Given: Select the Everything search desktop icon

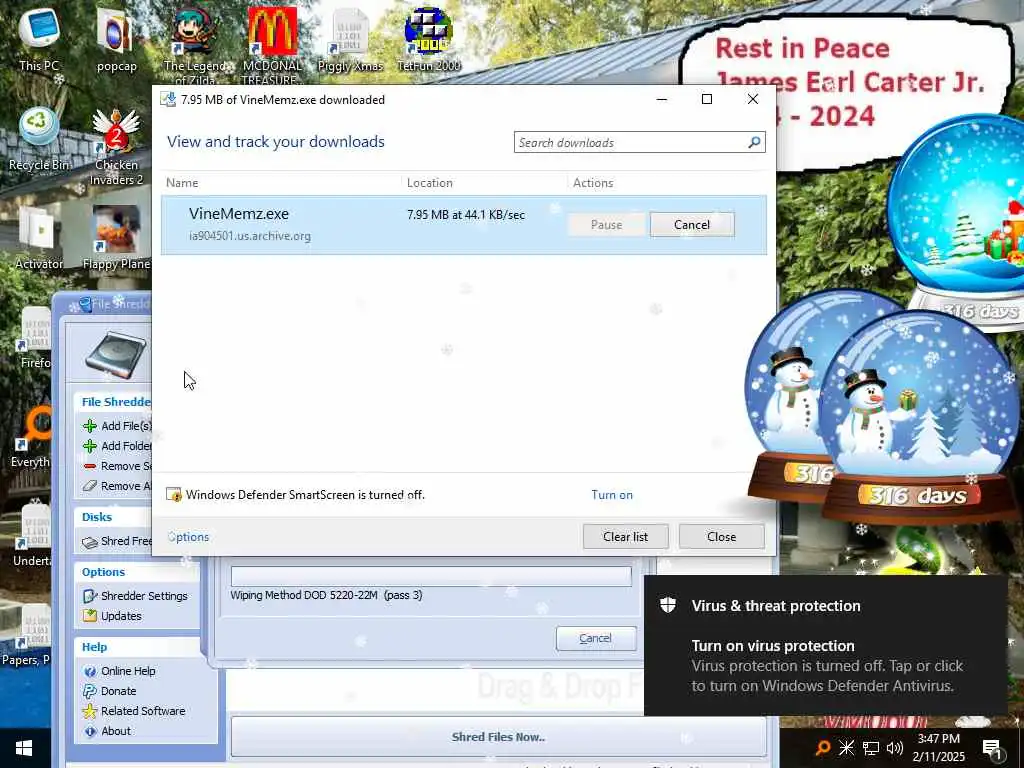Looking at the screenshot, I should pos(31,436).
